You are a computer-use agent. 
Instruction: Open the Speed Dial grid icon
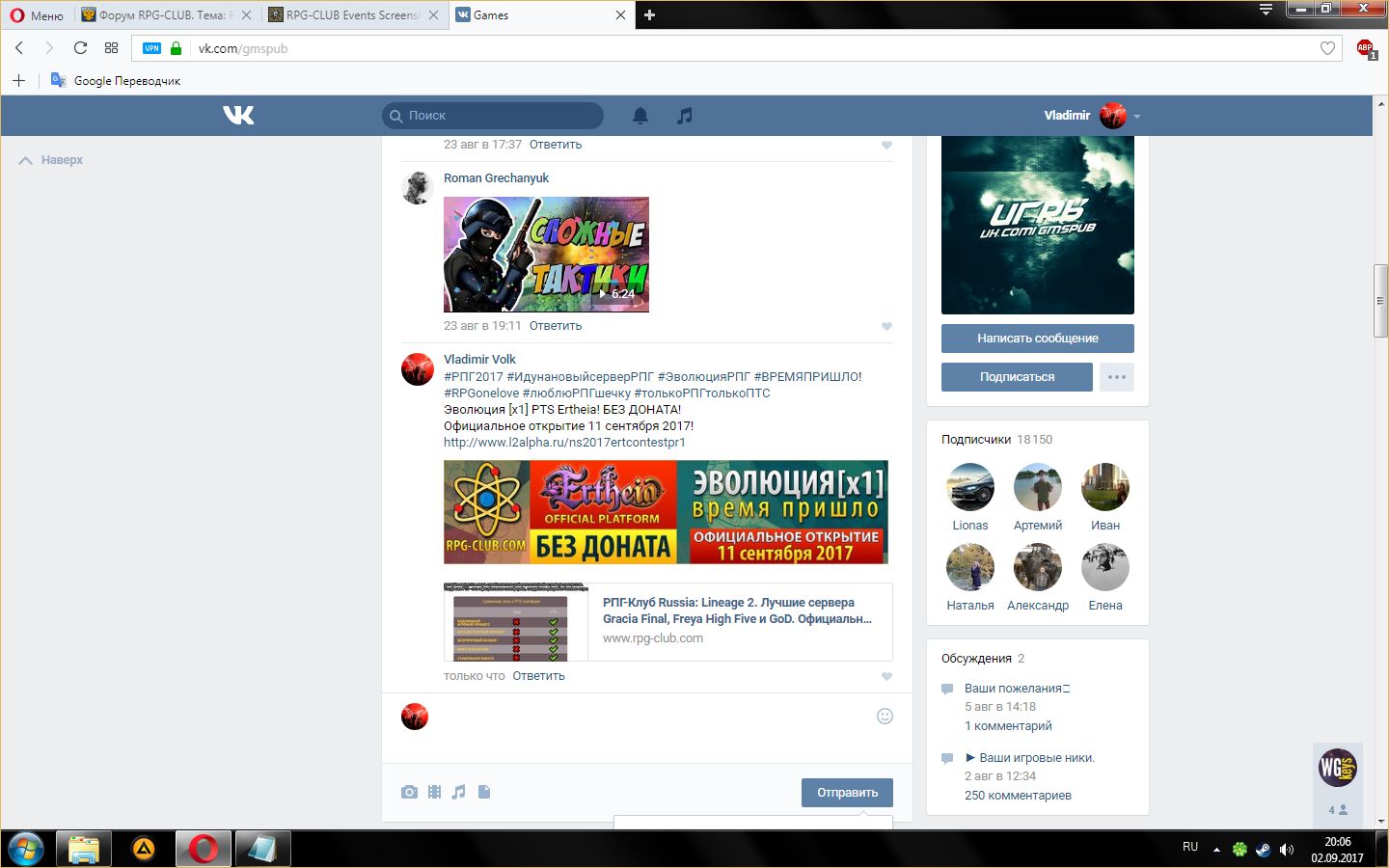pyautogui.click(x=112, y=48)
